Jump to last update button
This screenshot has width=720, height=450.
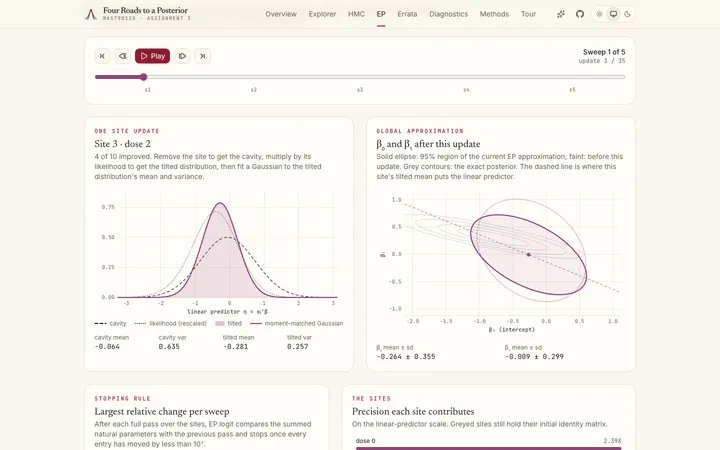click(202, 56)
